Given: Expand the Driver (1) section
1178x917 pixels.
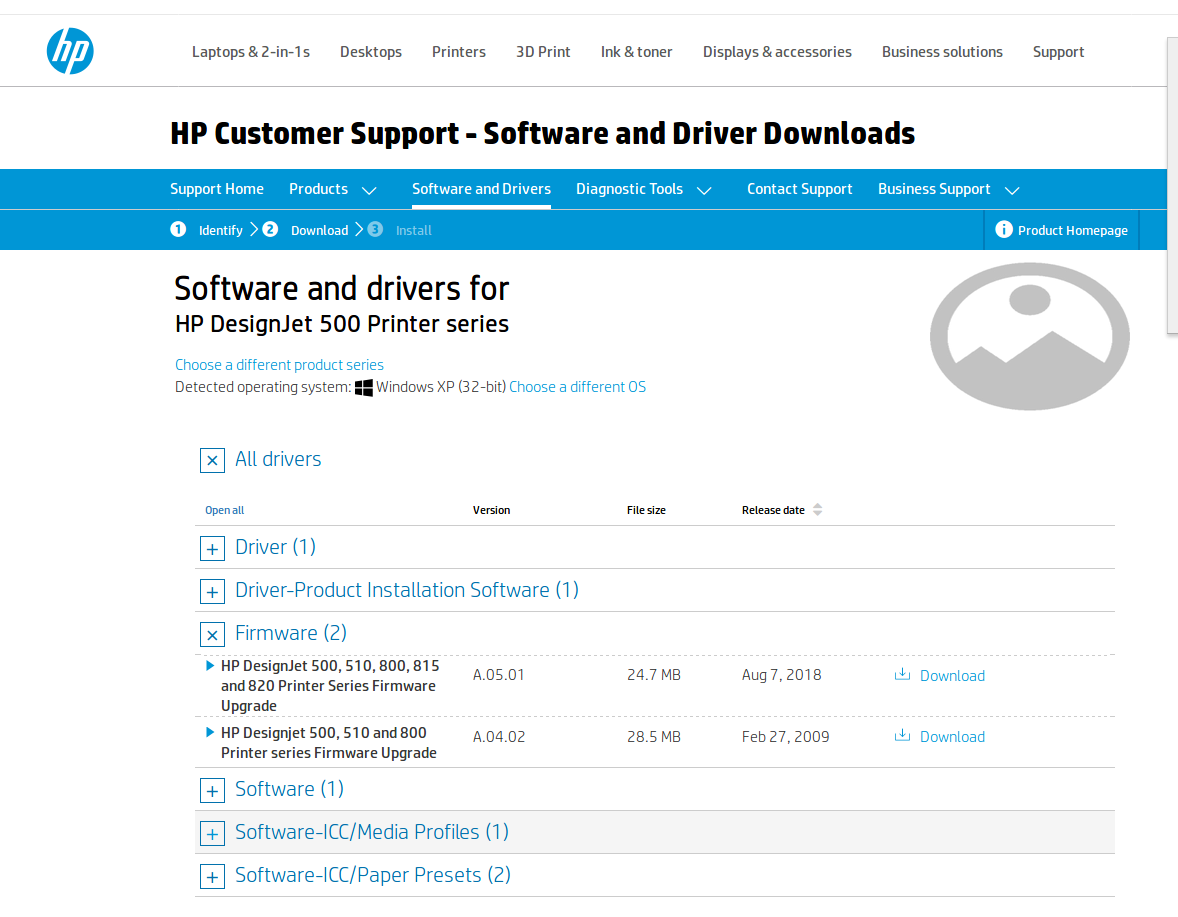Looking at the screenshot, I should coord(212,548).
